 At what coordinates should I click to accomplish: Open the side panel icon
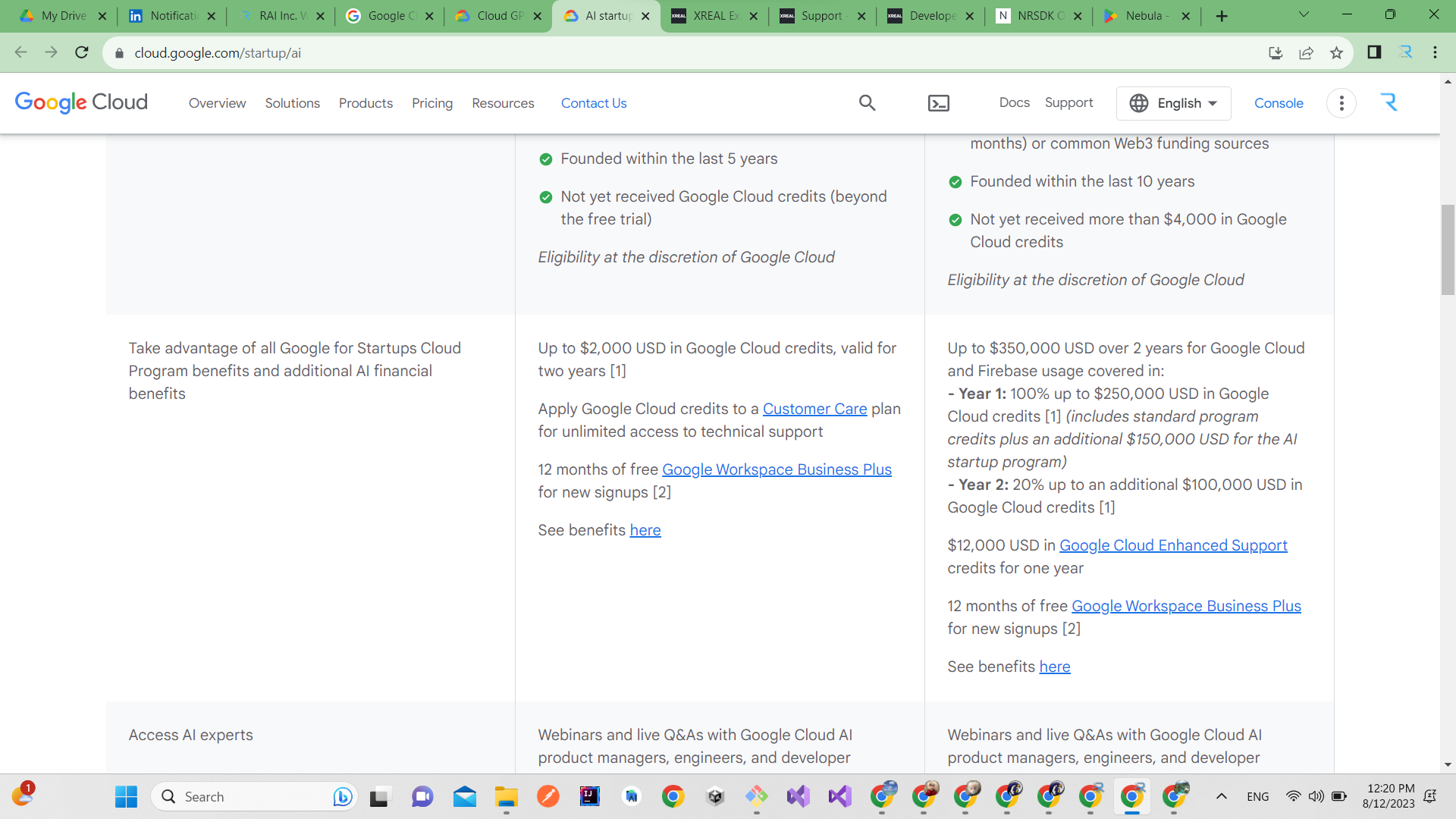(1373, 53)
